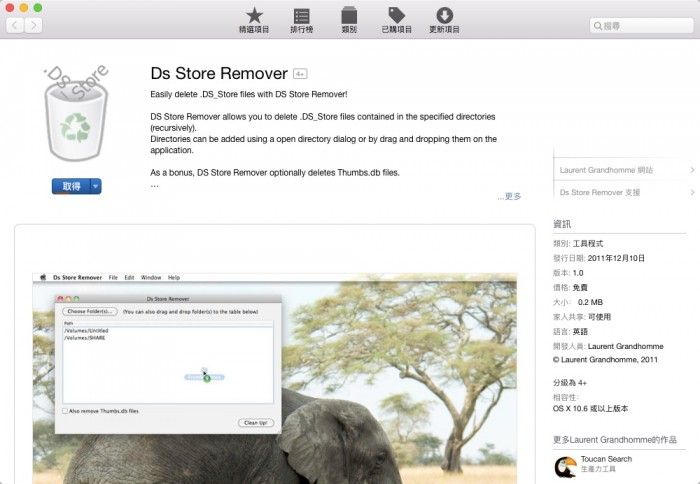
Task: Click price value 免費
Action: [580, 288]
